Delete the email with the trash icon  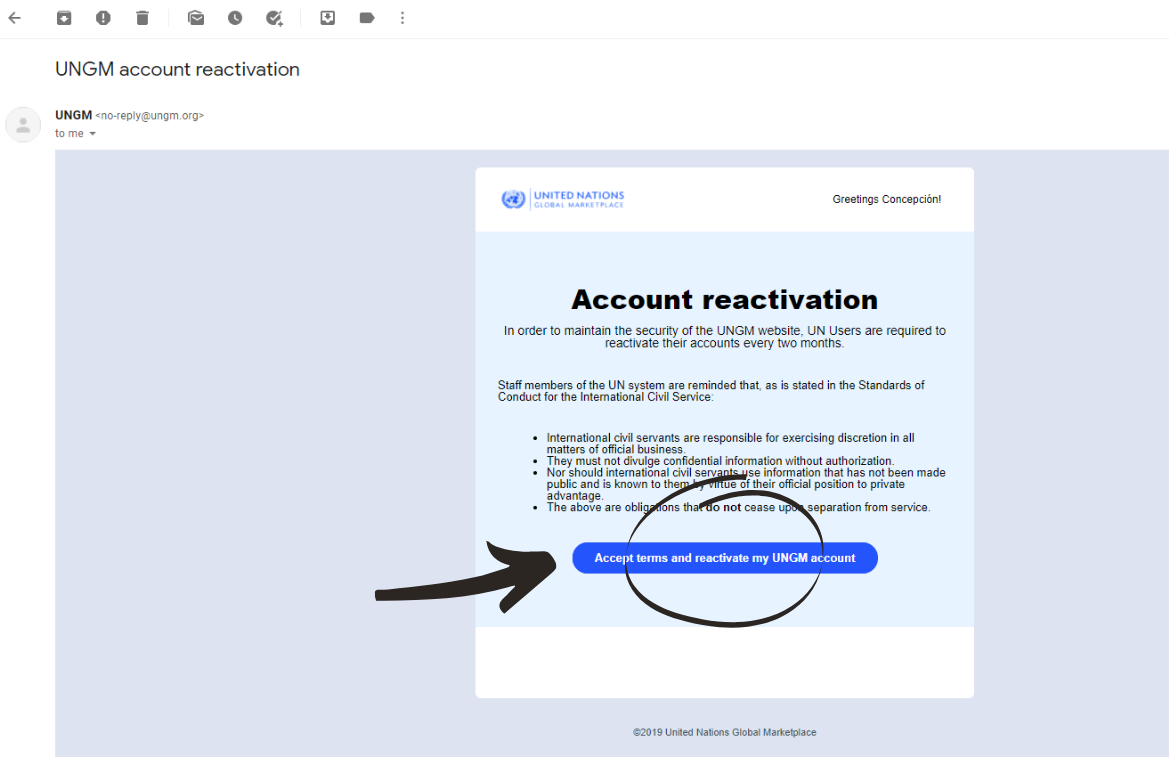click(142, 18)
